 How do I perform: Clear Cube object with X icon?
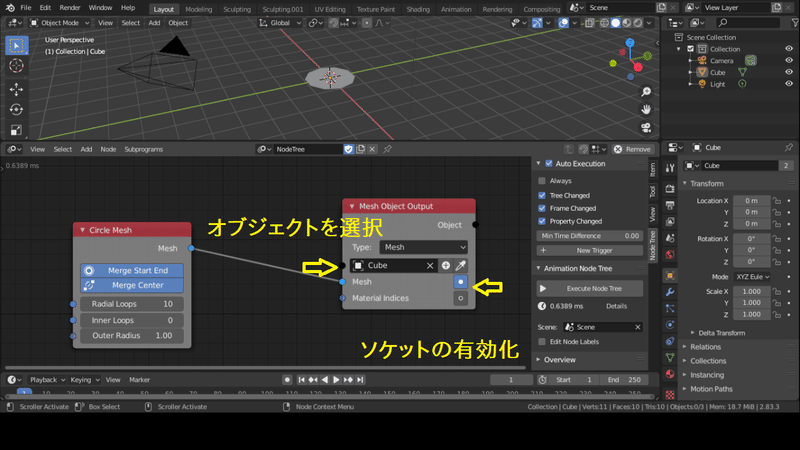(x=430, y=265)
